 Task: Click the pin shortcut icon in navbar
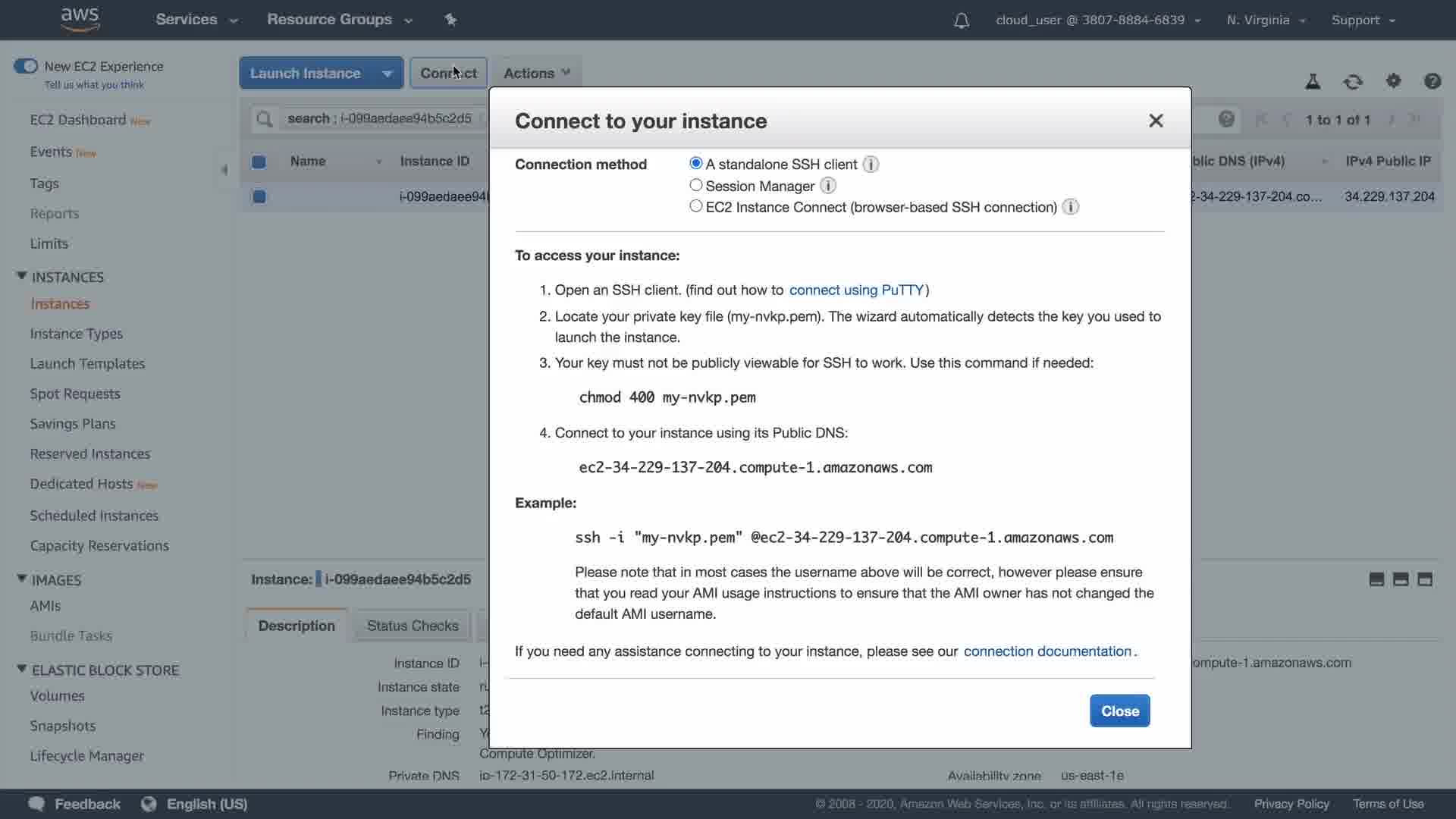[x=450, y=20]
